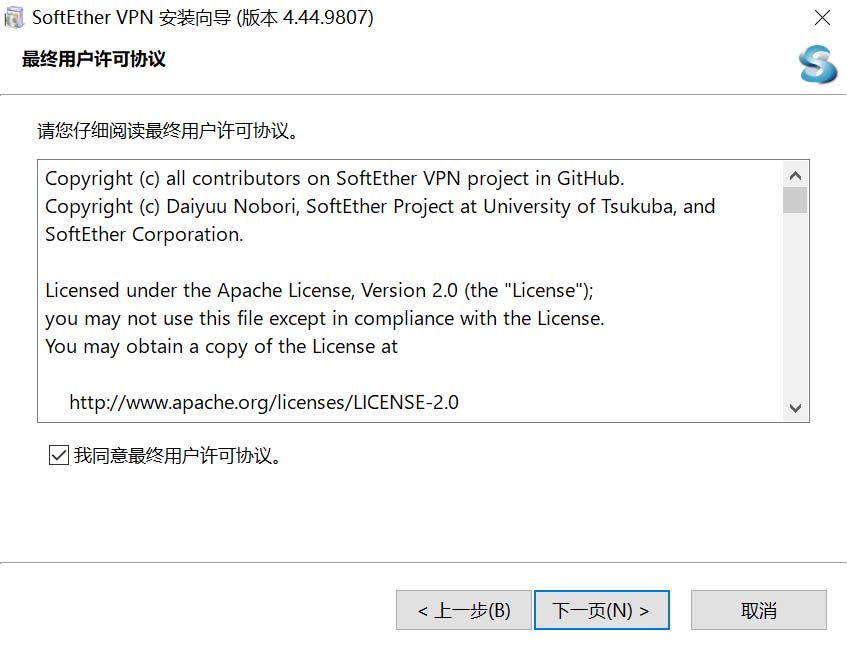Click the empty scrollbar track below the thumb
The width and height of the screenshot is (847, 648).
[x=796, y=310]
